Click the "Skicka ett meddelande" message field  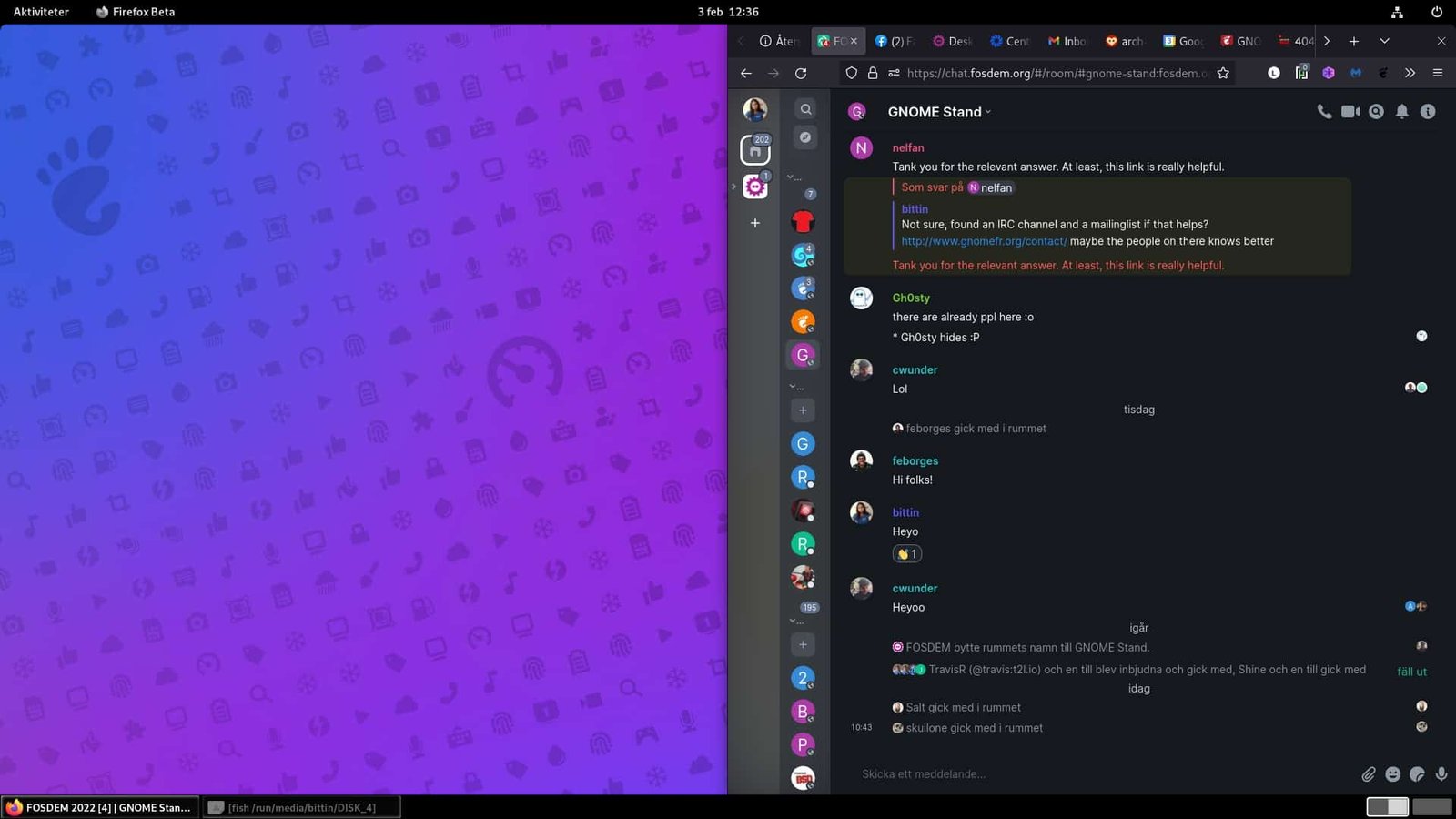pyautogui.click(x=1092, y=774)
